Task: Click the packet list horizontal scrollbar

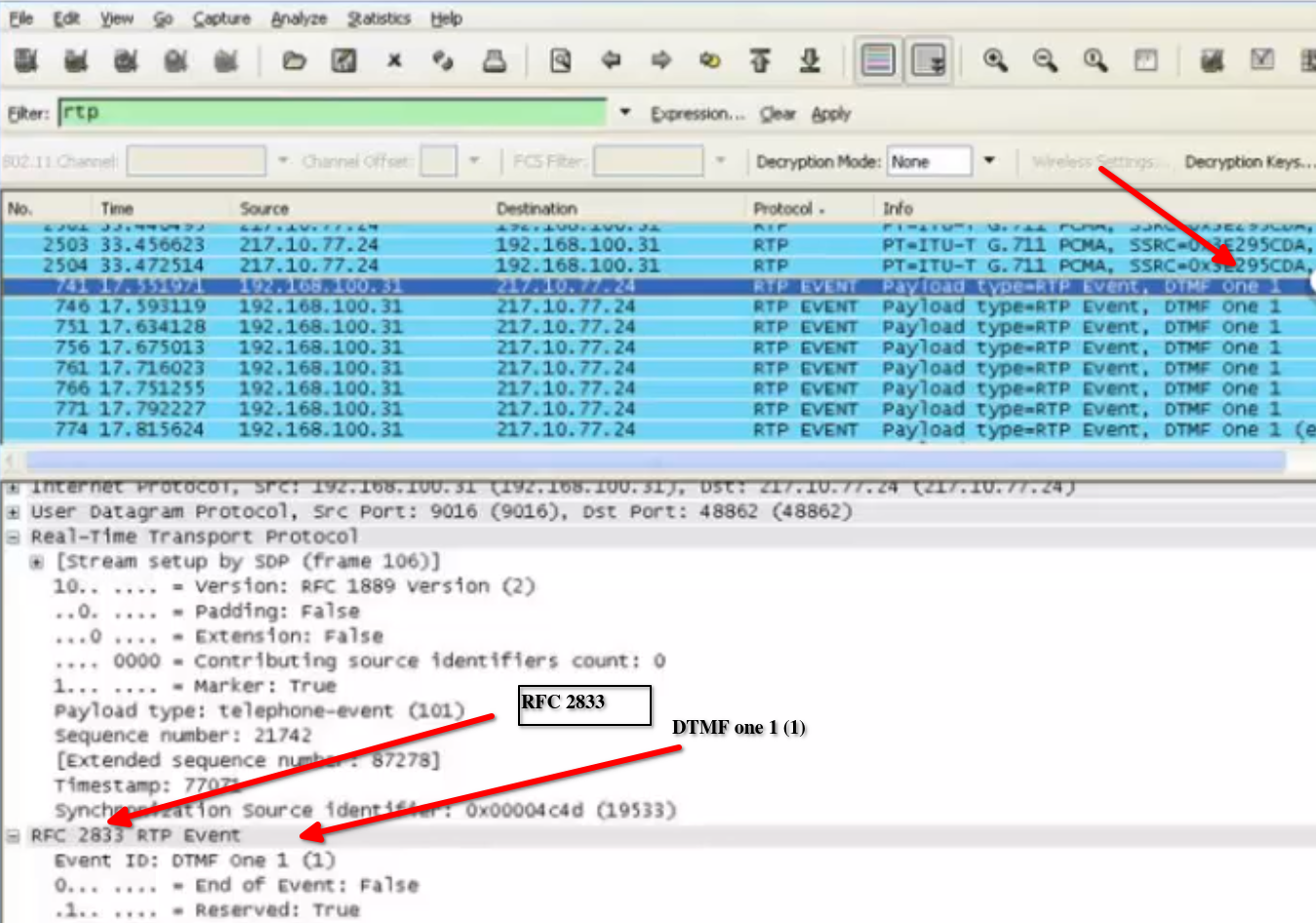Action: click(x=654, y=461)
